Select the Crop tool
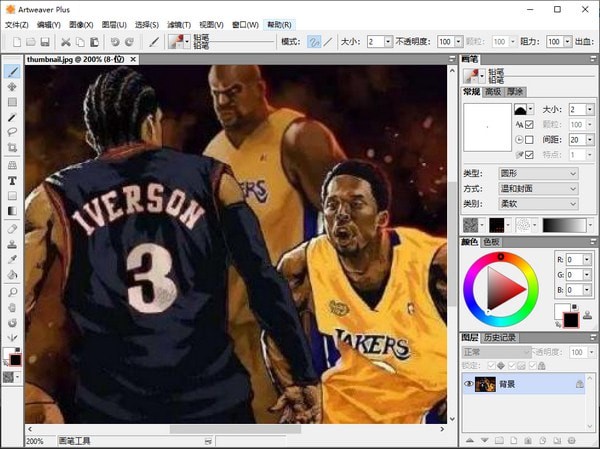 pos(12,148)
